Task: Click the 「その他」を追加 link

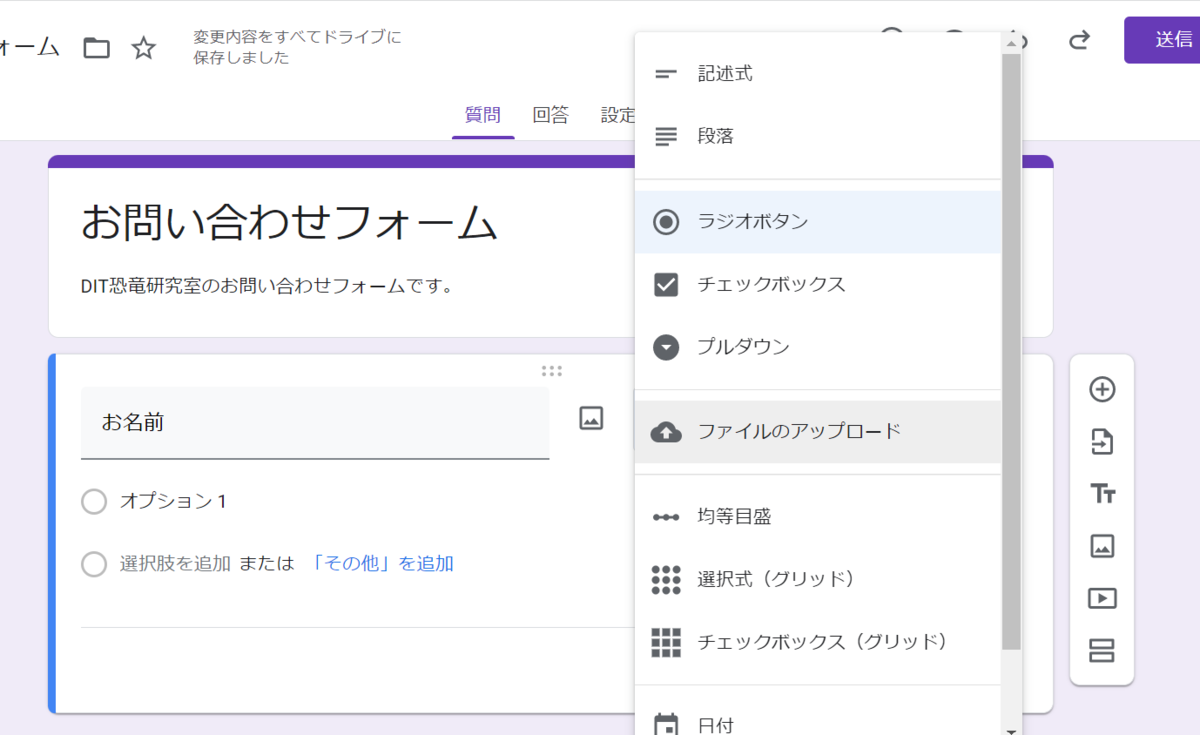Action: click(382, 564)
